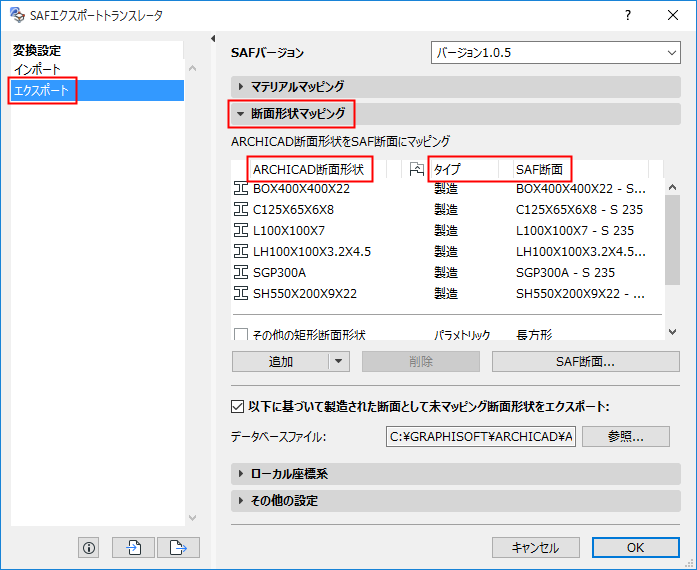The height and width of the screenshot is (570, 697).
Task: Click the import translator icon button
Action: point(133,547)
